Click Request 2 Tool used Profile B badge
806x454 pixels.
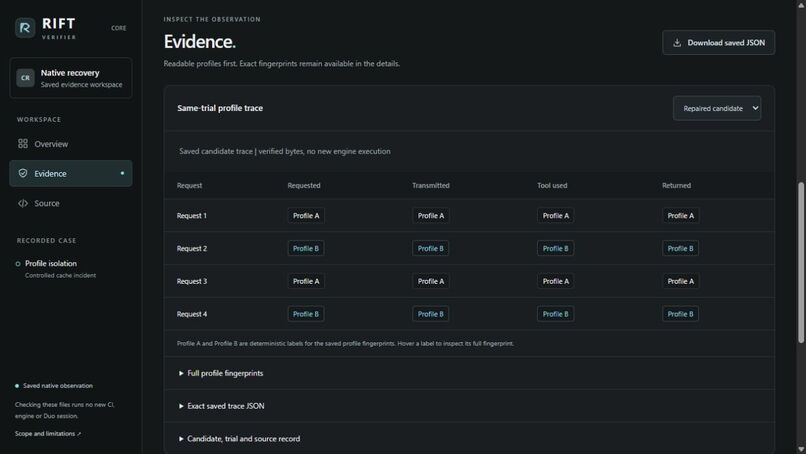pos(556,248)
